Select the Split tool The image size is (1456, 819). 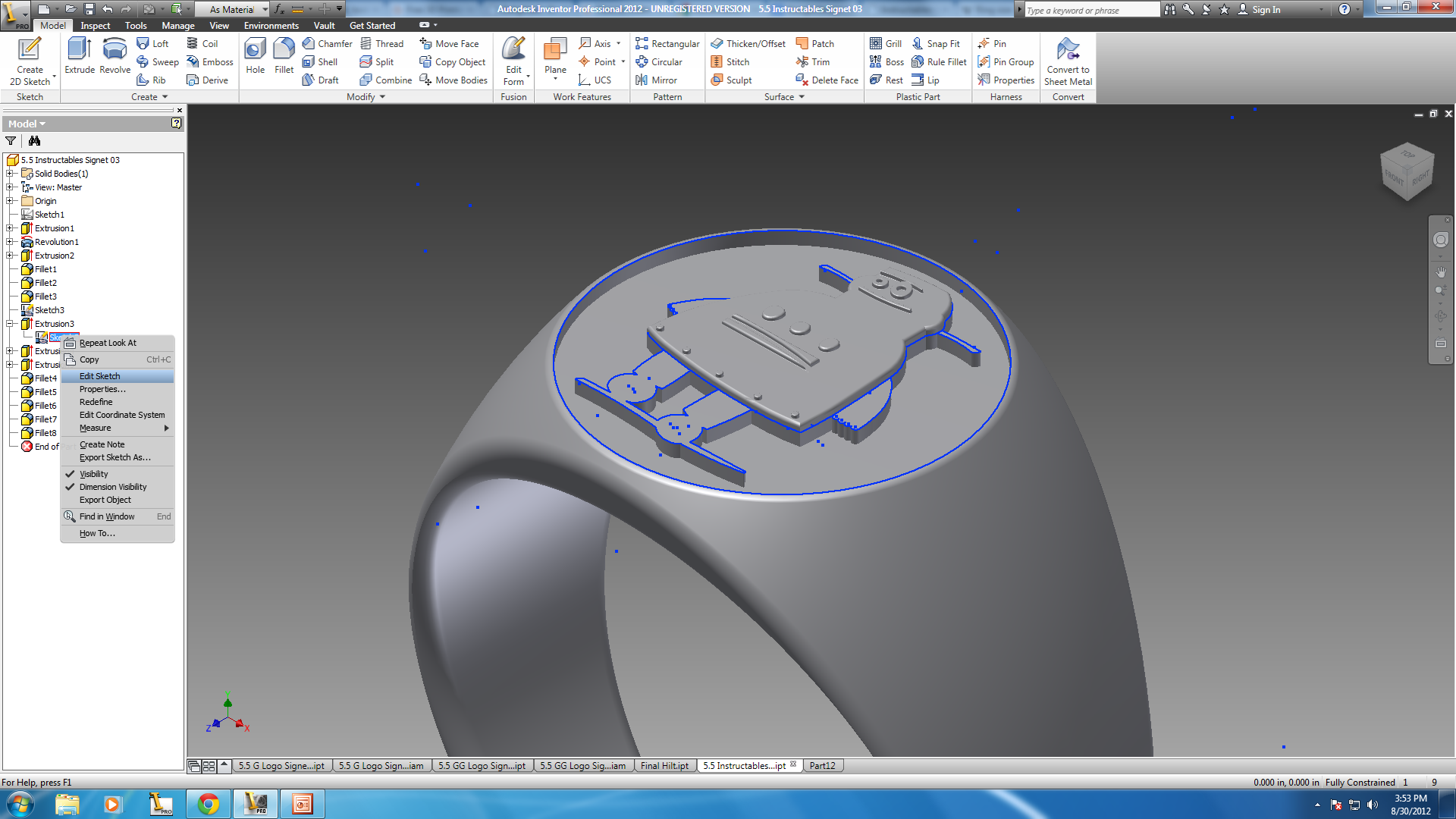pyautogui.click(x=377, y=61)
